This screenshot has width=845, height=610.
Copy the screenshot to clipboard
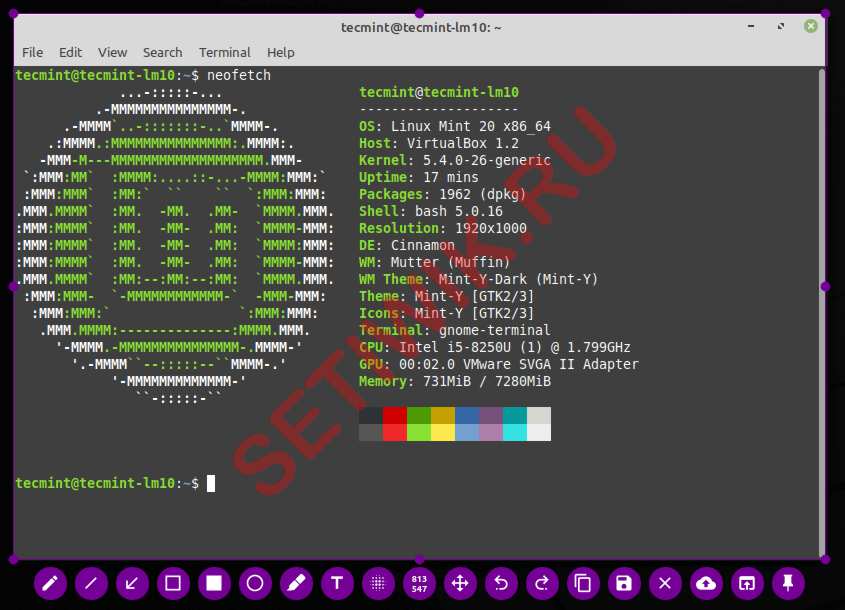(583, 583)
